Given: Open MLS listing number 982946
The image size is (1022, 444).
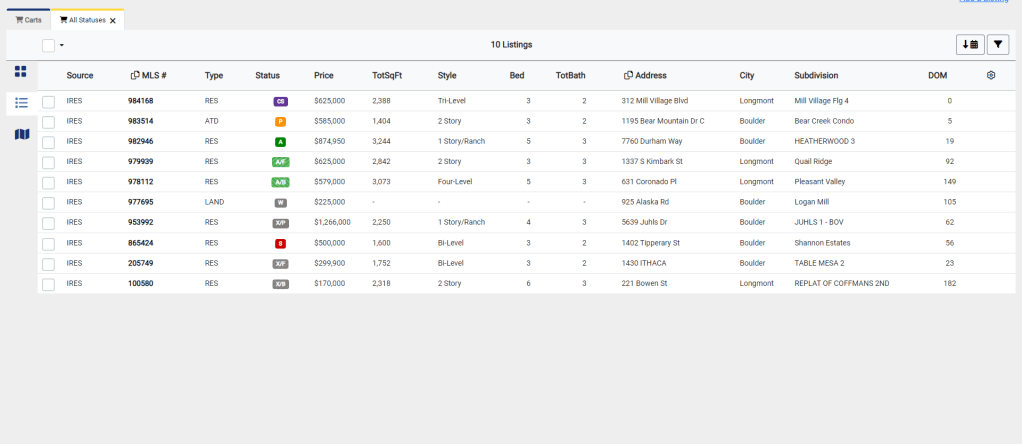Looking at the screenshot, I should tap(140, 141).
